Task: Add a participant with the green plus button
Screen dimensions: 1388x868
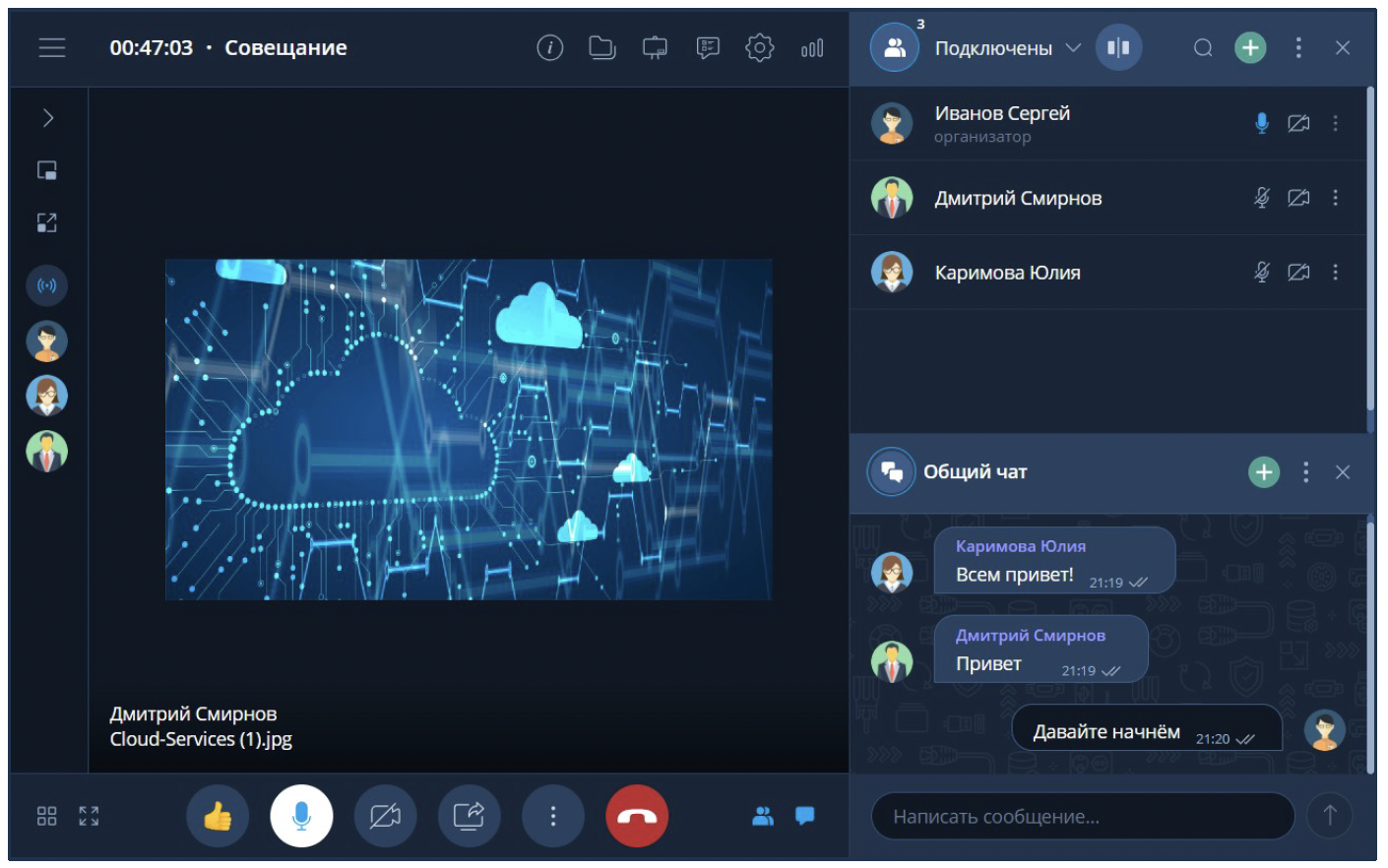Action: pyautogui.click(x=1249, y=46)
